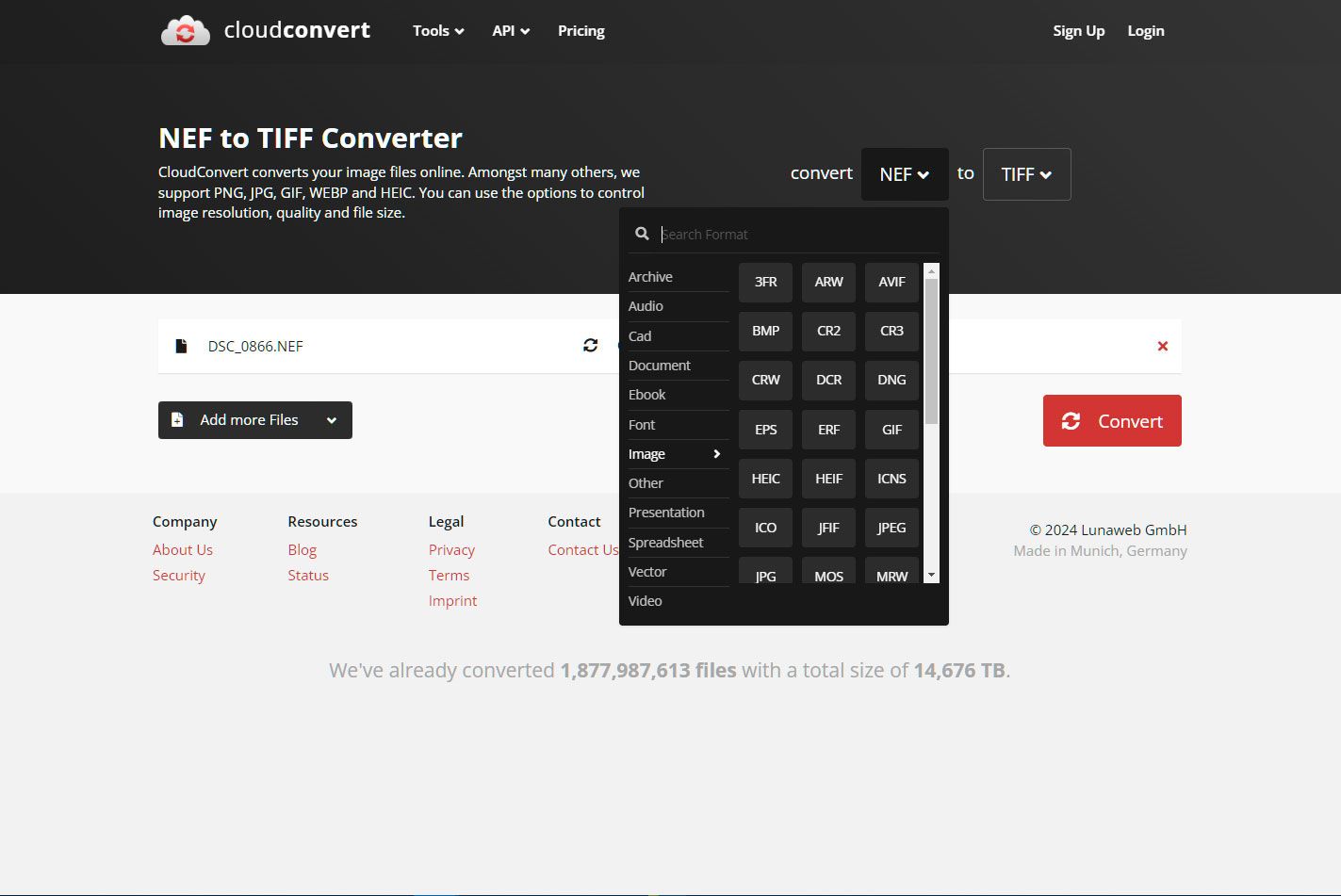This screenshot has width=1341, height=896.
Task: Click the Search Format input field
Action: 799,234
